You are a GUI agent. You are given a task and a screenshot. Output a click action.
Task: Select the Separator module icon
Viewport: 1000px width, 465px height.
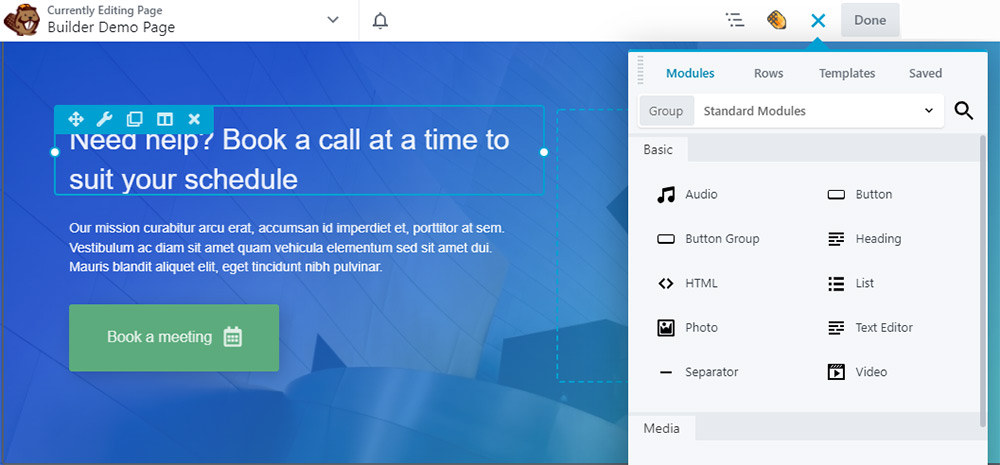666,372
